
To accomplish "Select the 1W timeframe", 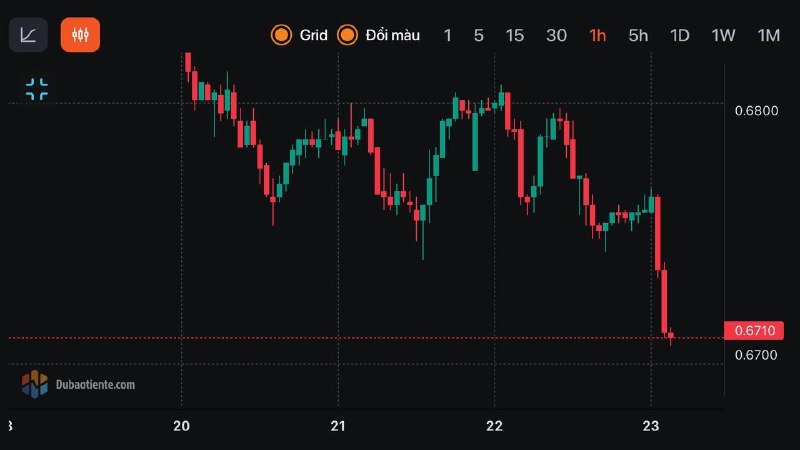I will point(723,36).
